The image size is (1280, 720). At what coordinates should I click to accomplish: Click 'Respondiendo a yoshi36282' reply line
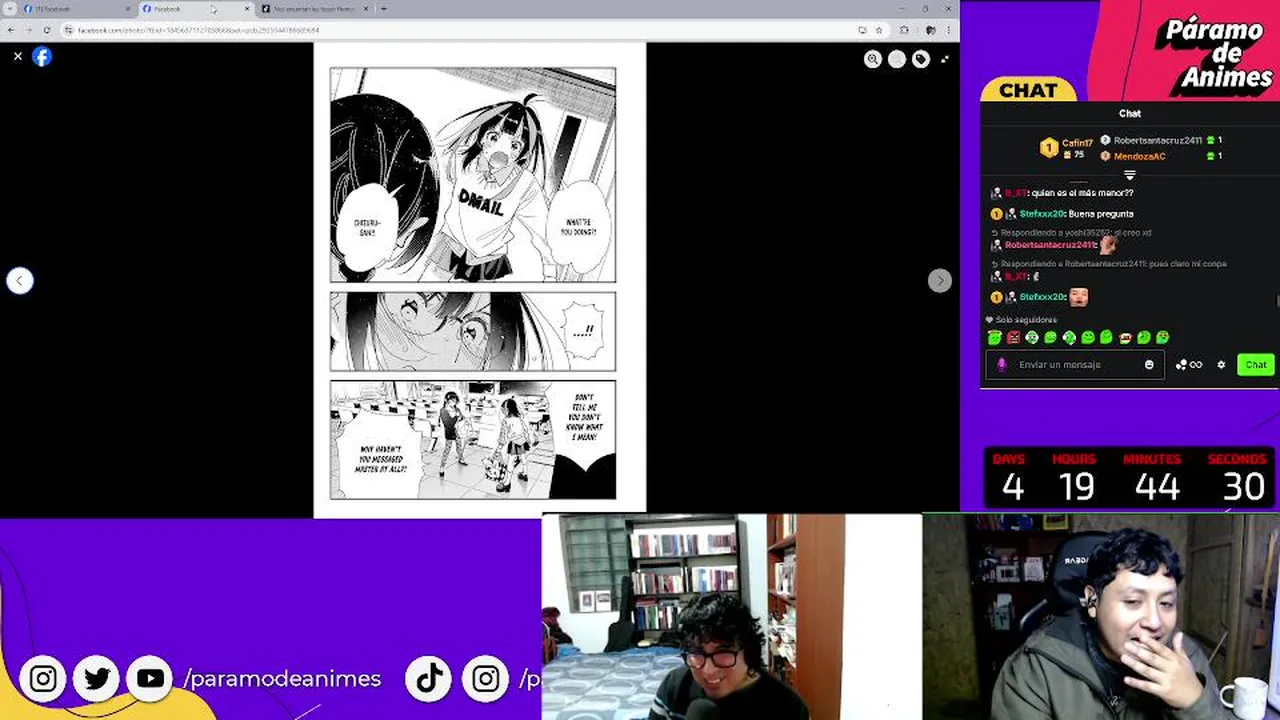[1070, 233]
